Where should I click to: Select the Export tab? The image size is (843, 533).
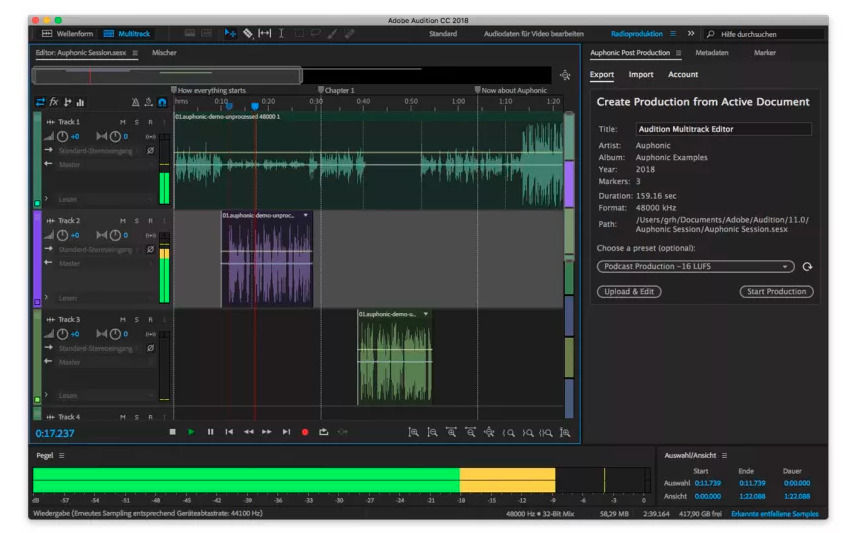tap(602, 74)
